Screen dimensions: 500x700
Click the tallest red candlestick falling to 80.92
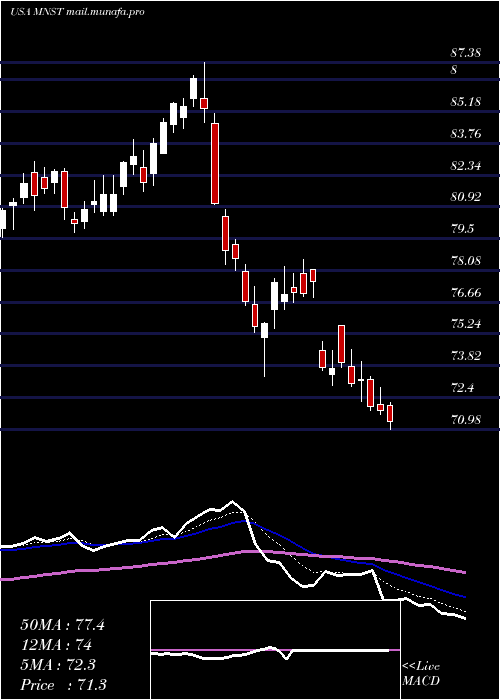click(x=215, y=163)
